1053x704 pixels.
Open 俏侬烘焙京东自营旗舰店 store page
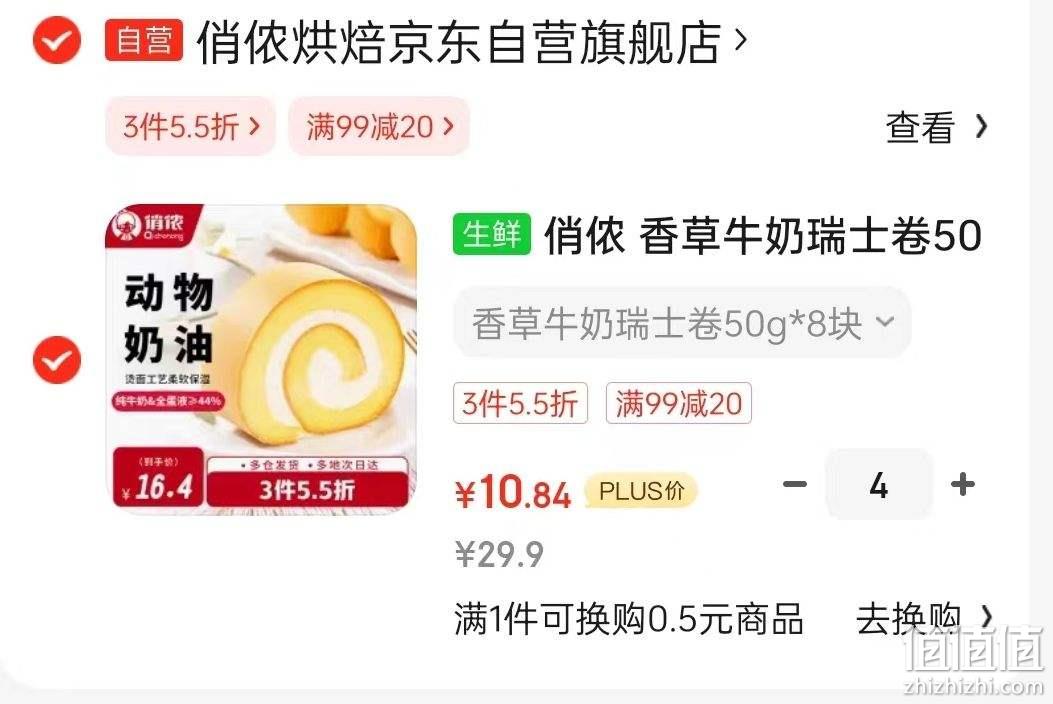point(459,42)
